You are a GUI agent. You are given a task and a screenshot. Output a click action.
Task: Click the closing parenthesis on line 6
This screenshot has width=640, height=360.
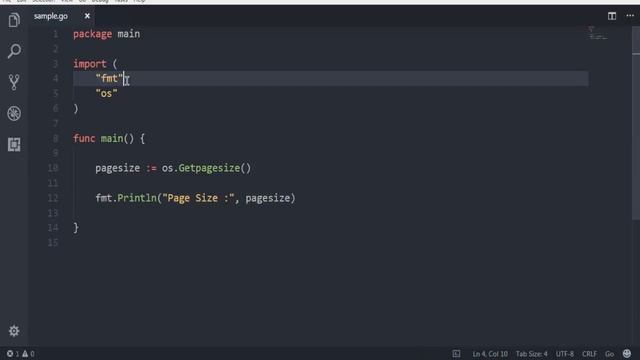[76, 109]
